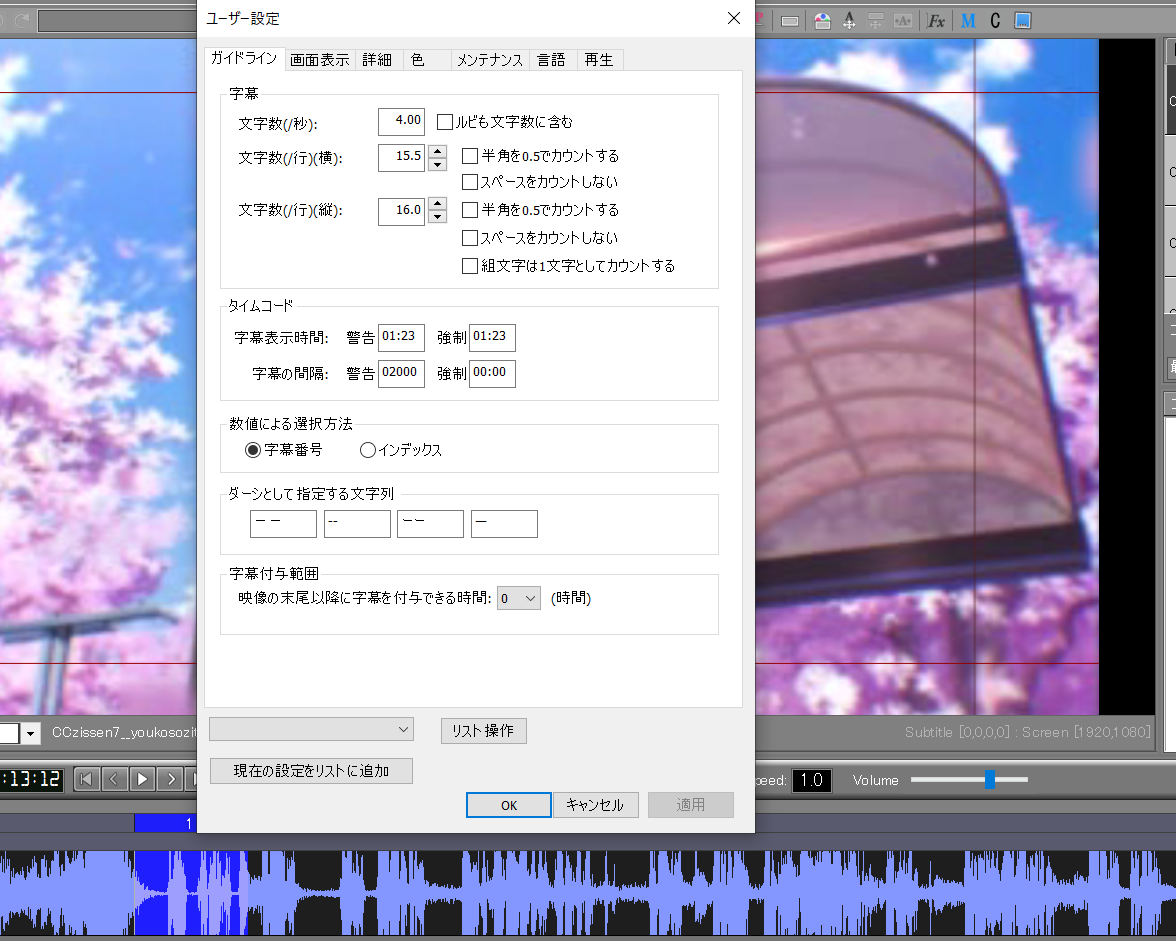Switch to the 言語 tab
Viewport: 1176px width, 941px height.
click(551, 60)
